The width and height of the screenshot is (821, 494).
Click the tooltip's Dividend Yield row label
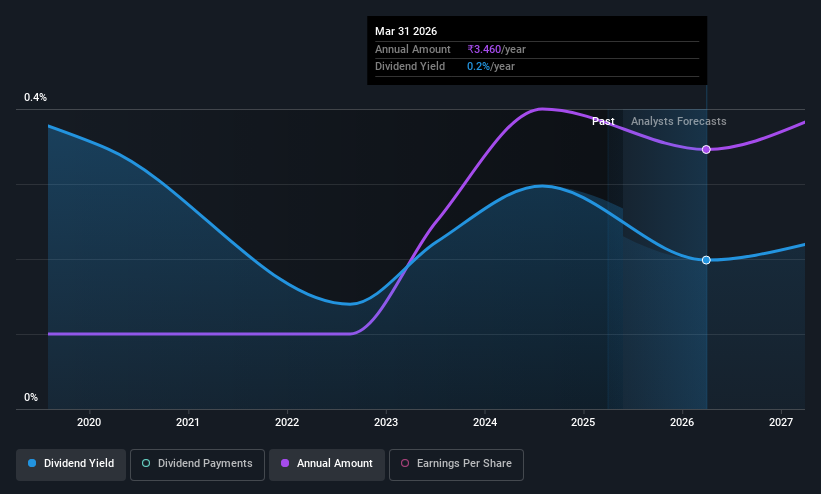pos(410,67)
